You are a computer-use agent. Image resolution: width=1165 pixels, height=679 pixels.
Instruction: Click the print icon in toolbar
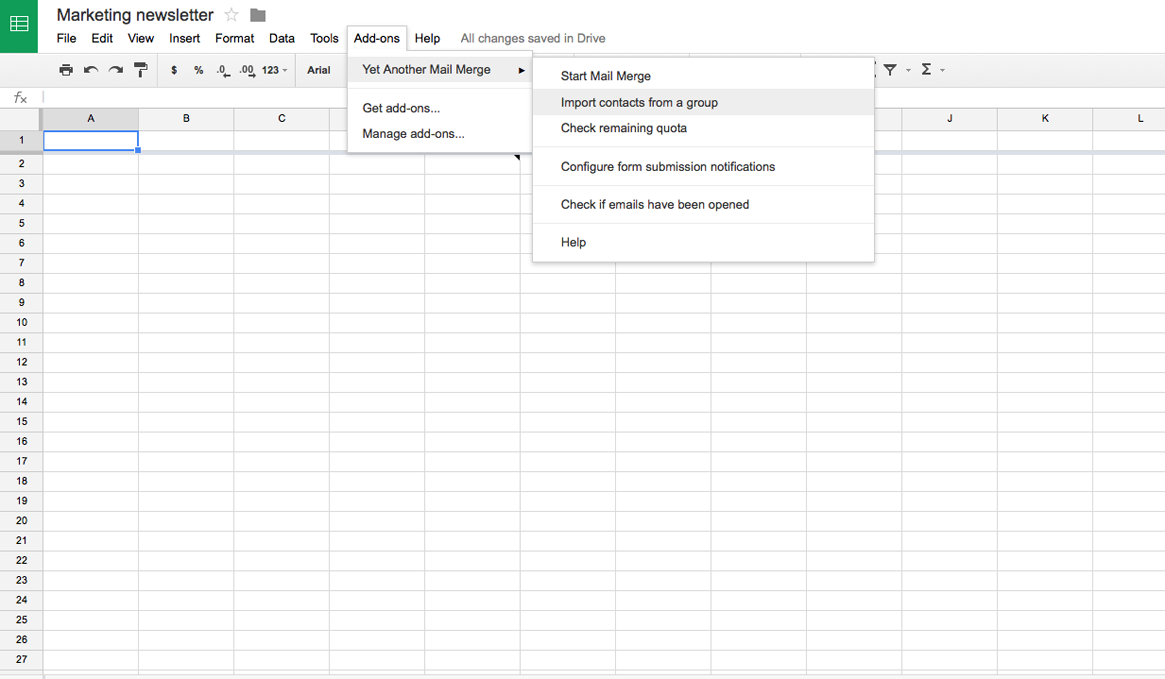click(66, 70)
